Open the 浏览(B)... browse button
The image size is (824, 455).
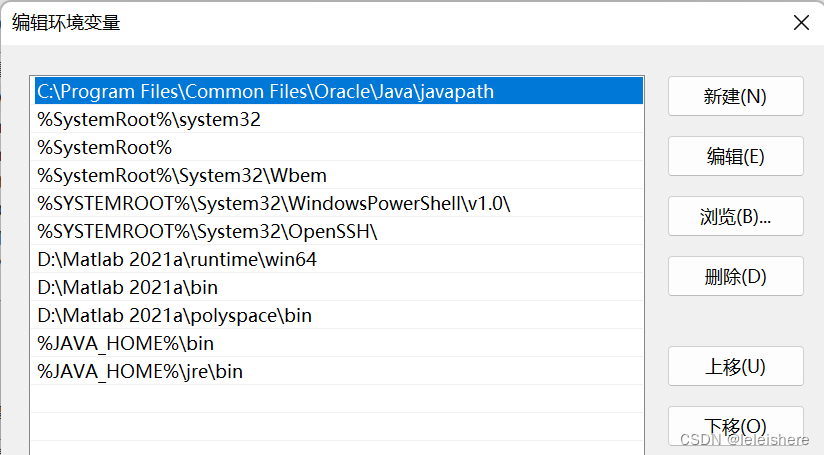click(x=735, y=216)
